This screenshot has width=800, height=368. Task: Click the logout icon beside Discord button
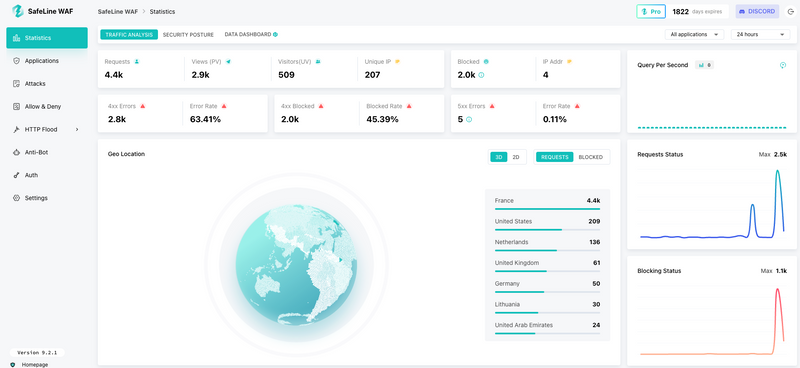pos(790,11)
